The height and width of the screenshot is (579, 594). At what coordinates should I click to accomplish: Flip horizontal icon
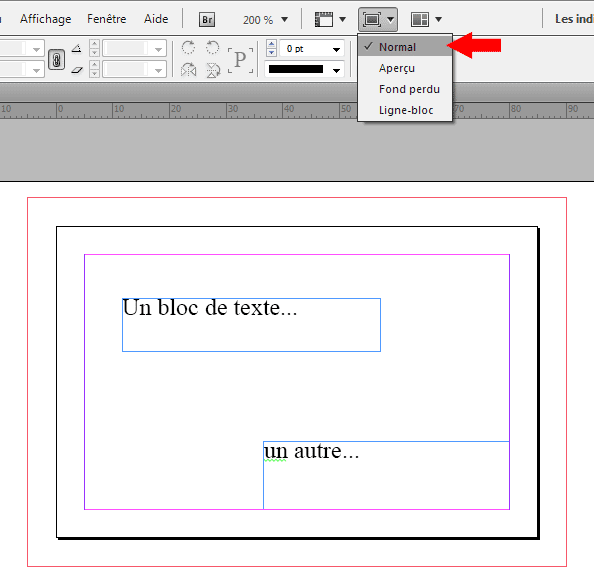[188, 70]
